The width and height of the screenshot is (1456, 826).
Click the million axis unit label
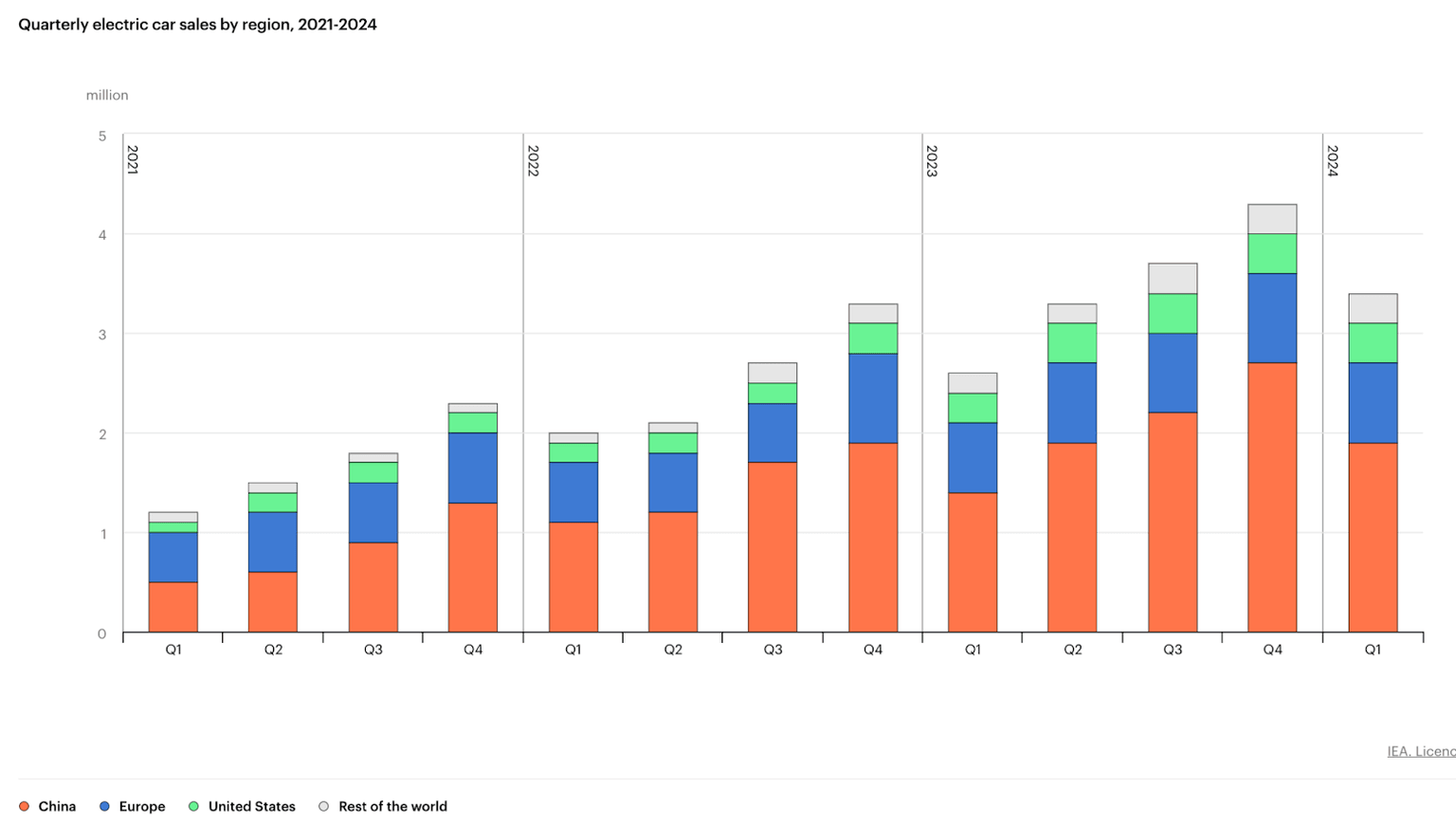pos(107,95)
